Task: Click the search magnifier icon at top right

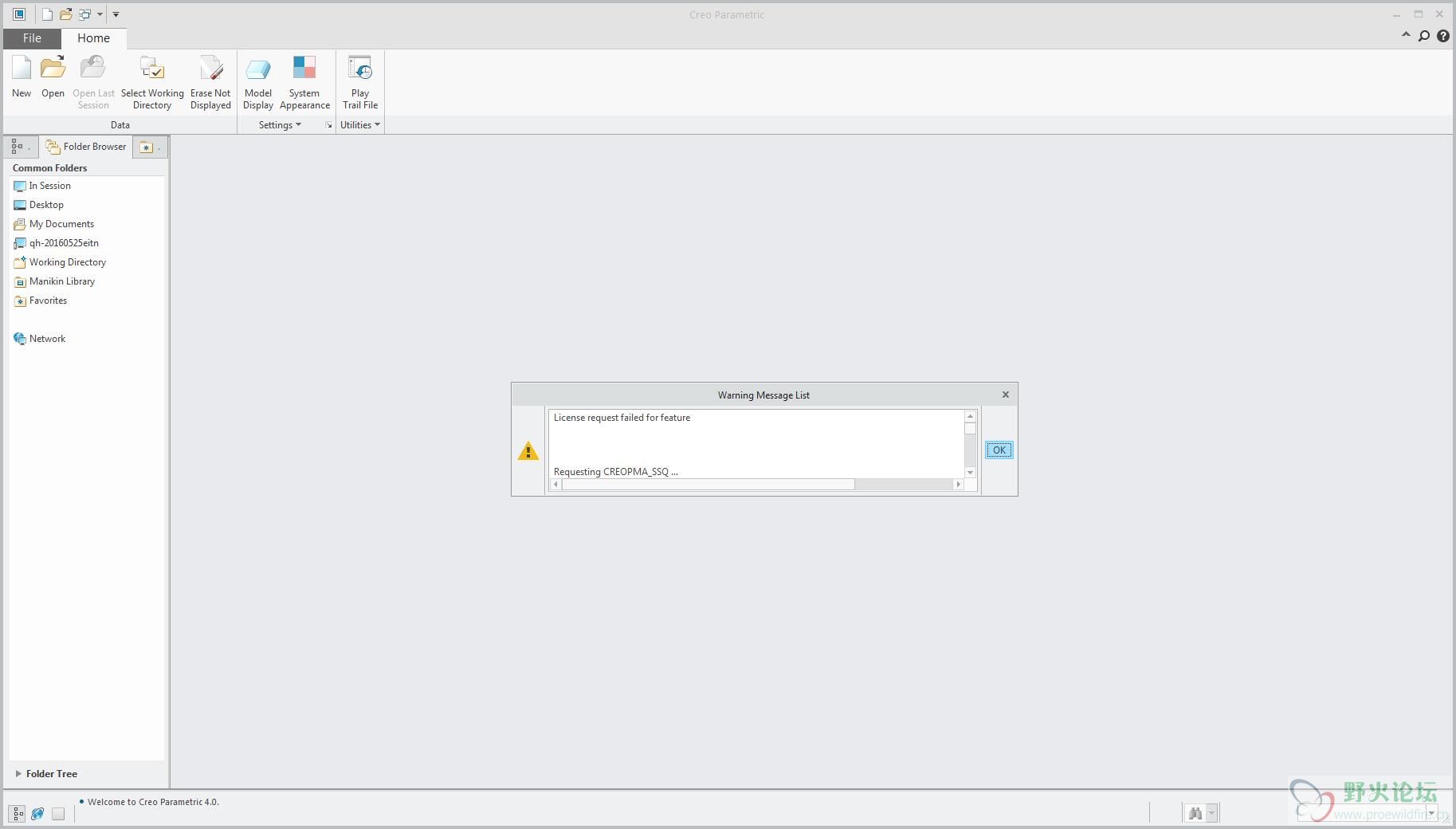Action: [x=1424, y=36]
